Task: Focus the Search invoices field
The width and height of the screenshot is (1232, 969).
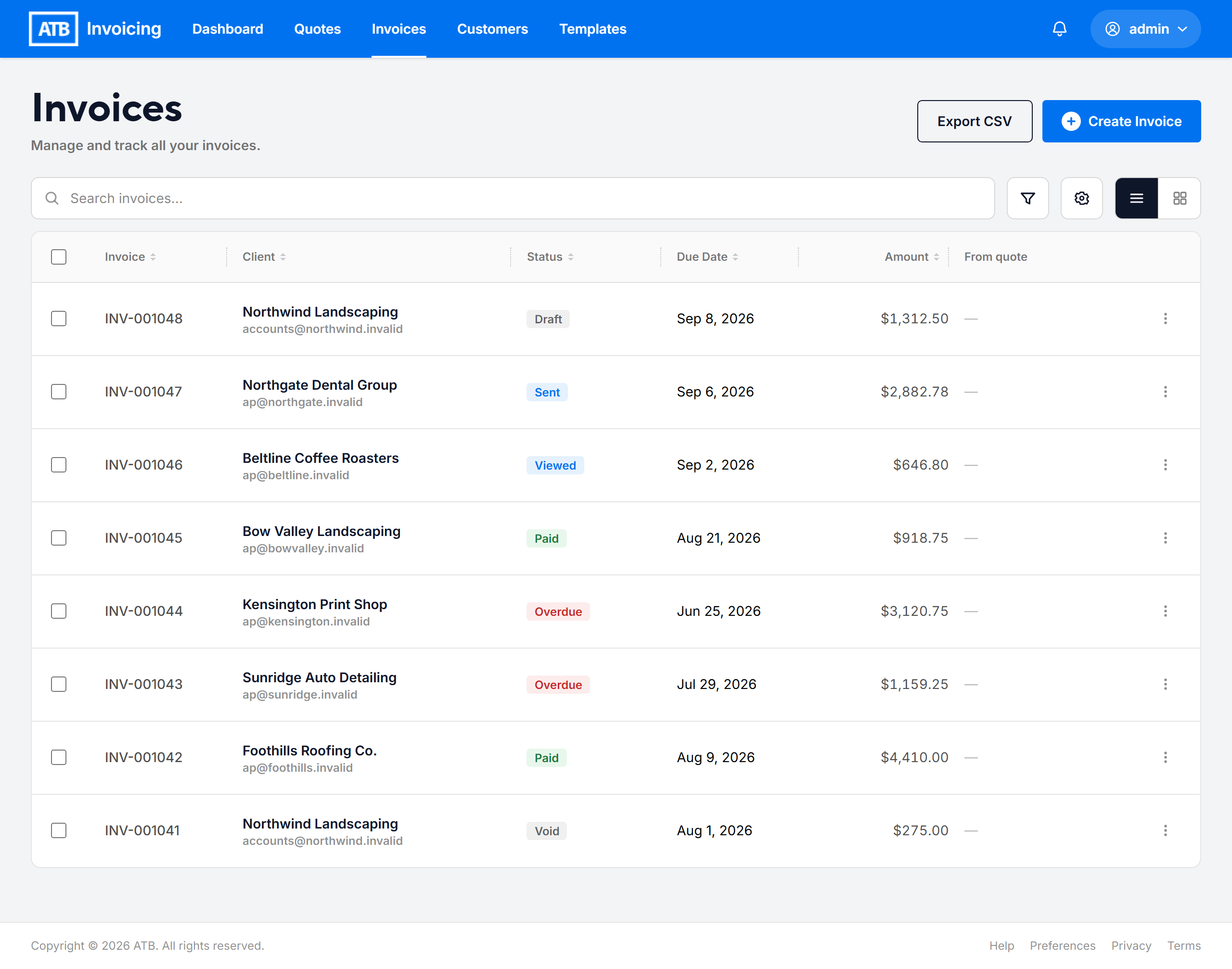Action: pos(513,198)
